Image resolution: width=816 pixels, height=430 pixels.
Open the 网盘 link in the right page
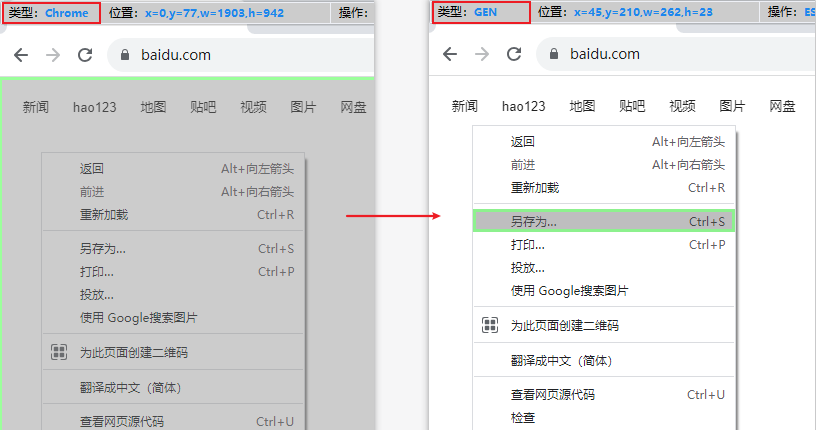pos(782,106)
